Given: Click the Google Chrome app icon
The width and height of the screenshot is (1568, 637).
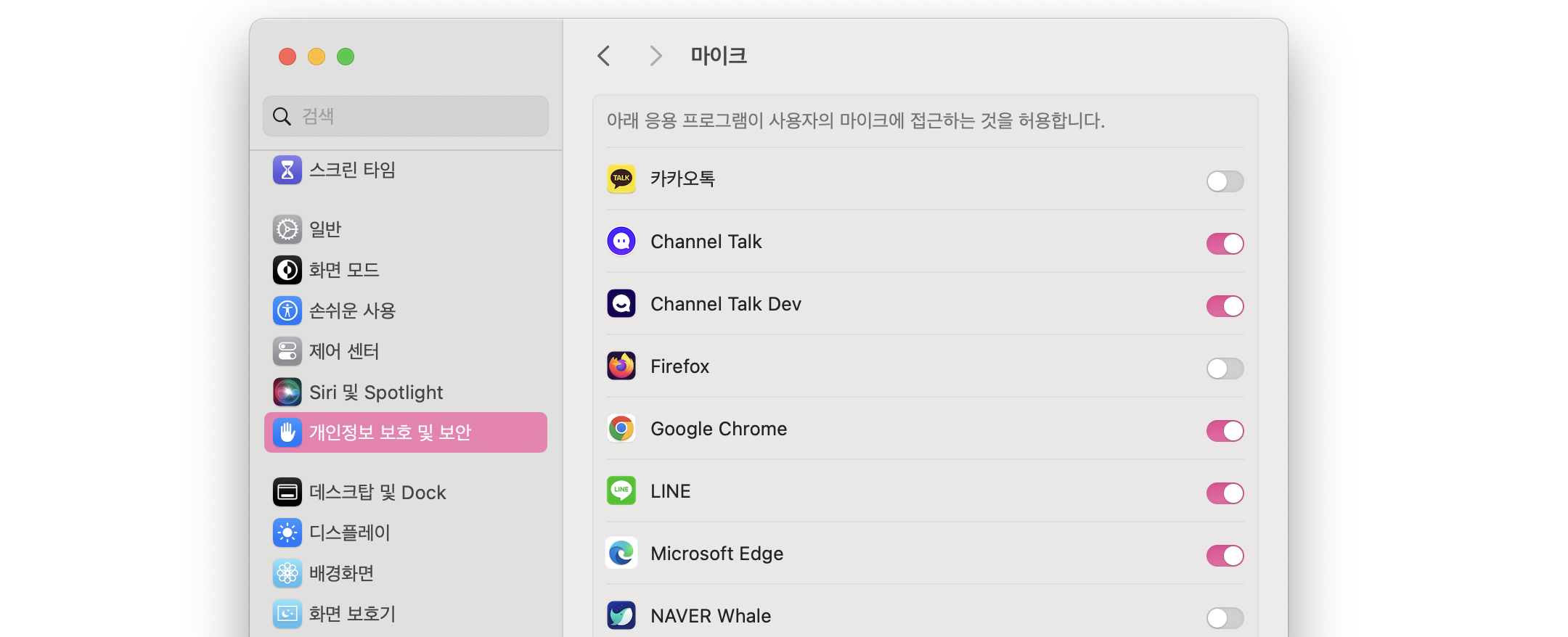Looking at the screenshot, I should click(621, 428).
